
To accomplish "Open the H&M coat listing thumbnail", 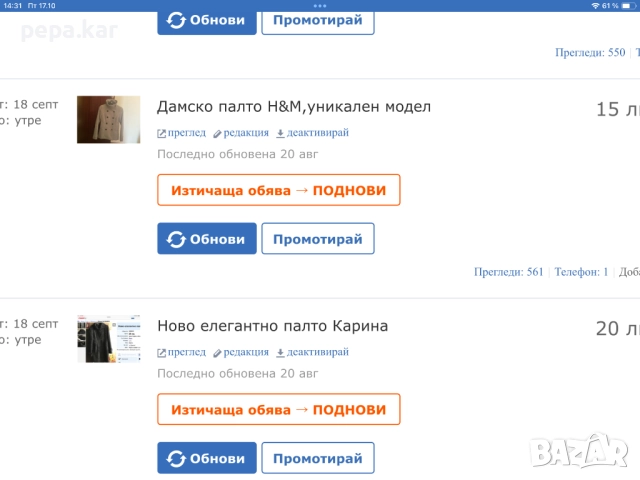I will pos(109,120).
